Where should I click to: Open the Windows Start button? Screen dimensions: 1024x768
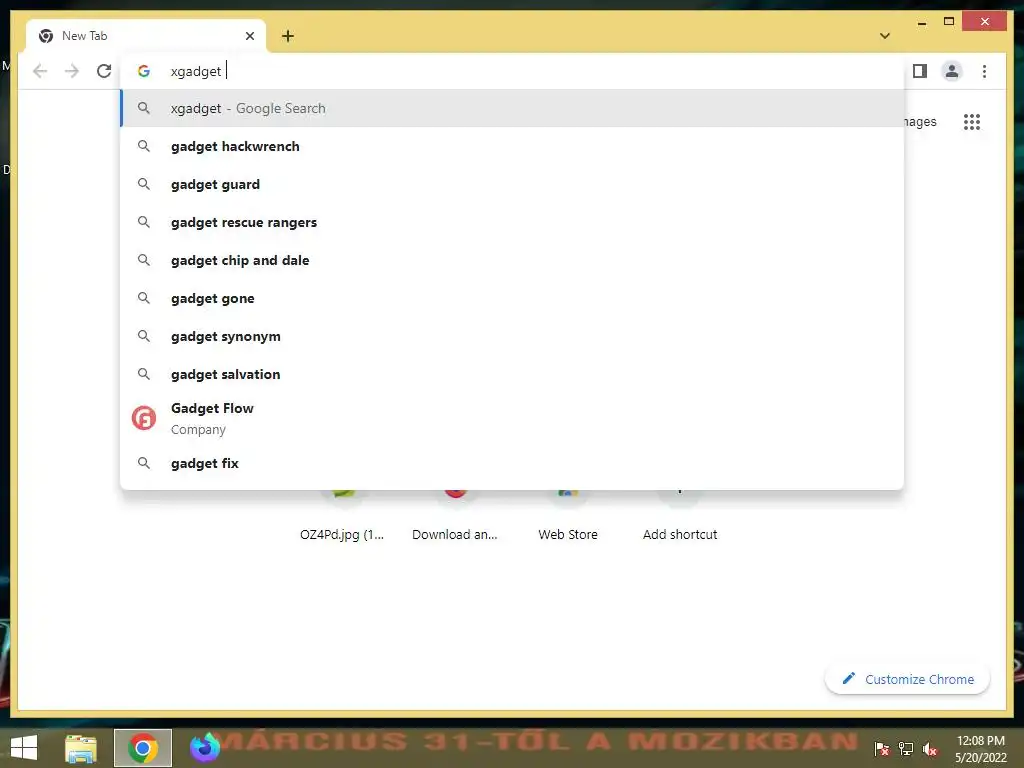point(24,747)
